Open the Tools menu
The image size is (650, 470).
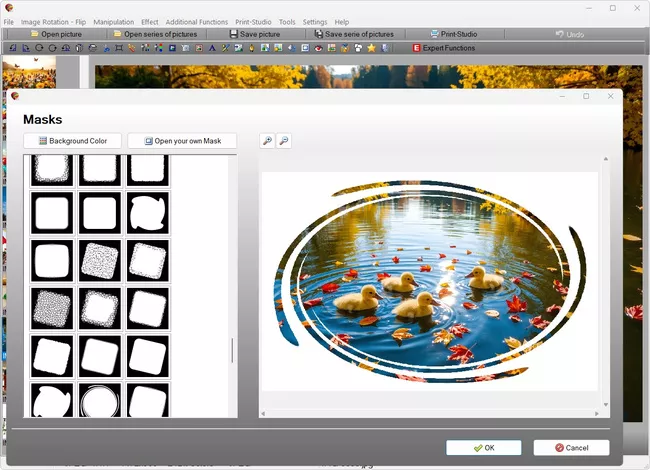coord(287,22)
